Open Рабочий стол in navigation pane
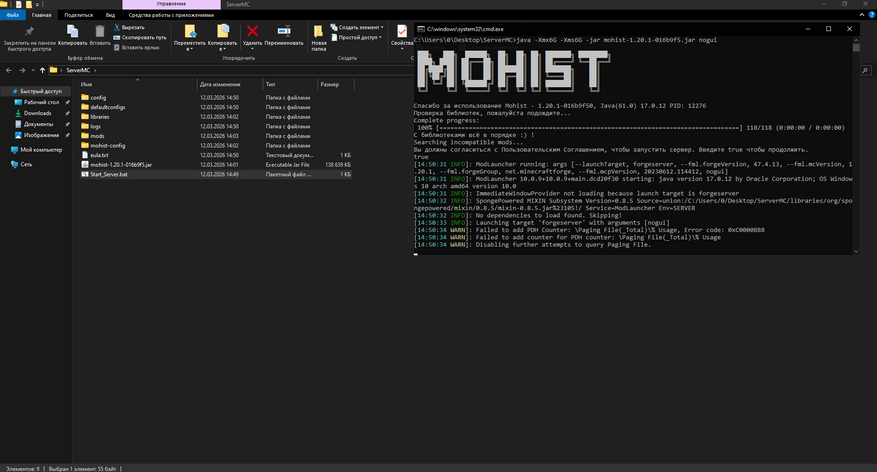The height and width of the screenshot is (472, 877). tap(37, 102)
